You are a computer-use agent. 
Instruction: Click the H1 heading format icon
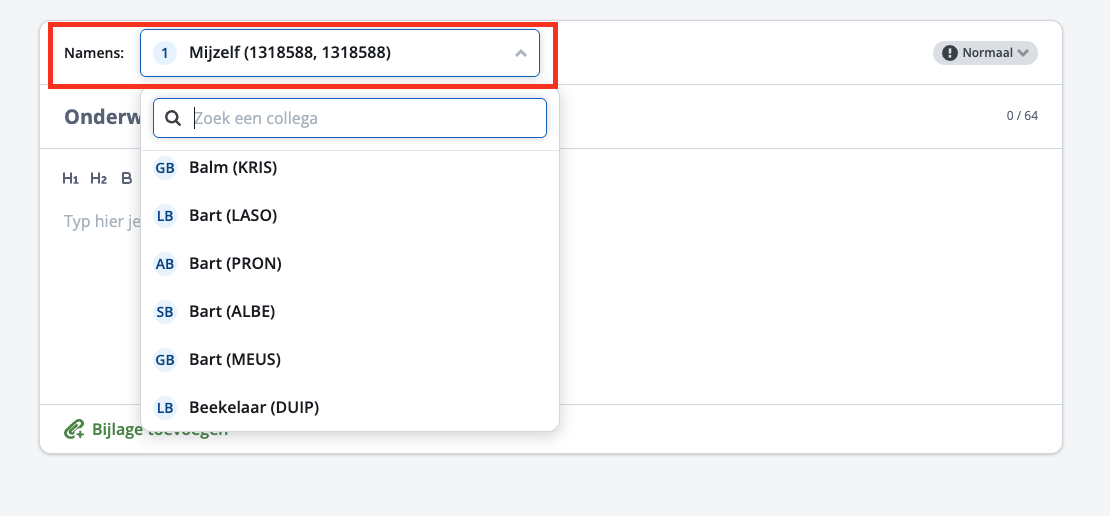click(x=70, y=179)
